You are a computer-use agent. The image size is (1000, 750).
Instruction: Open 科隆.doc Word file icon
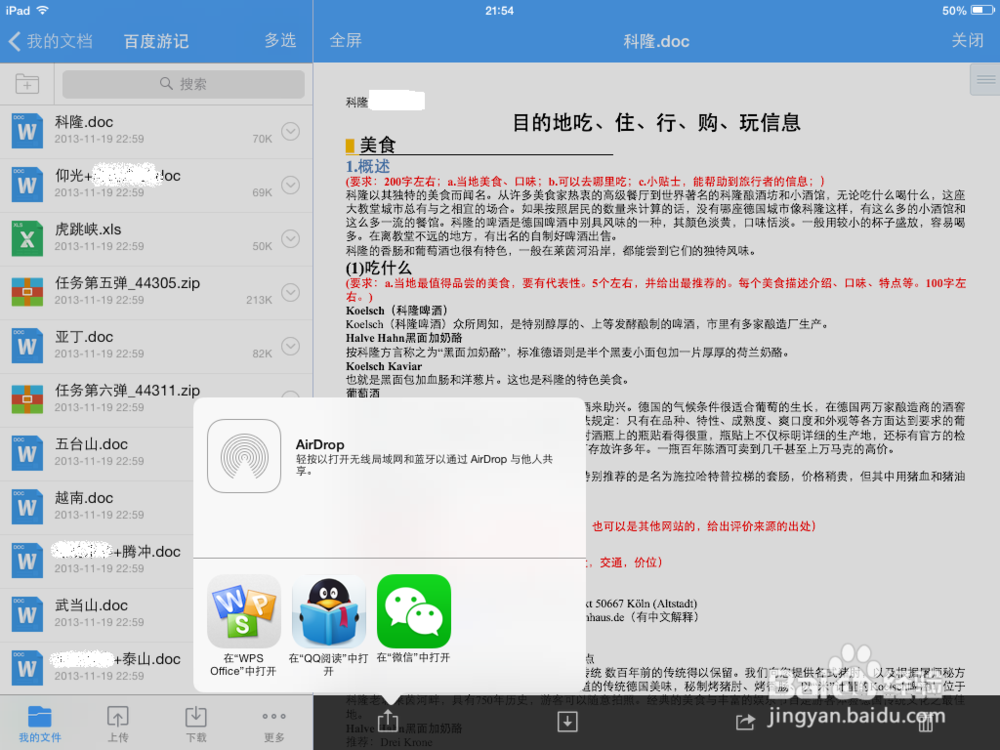pyautogui.click(x=27, y=131)
